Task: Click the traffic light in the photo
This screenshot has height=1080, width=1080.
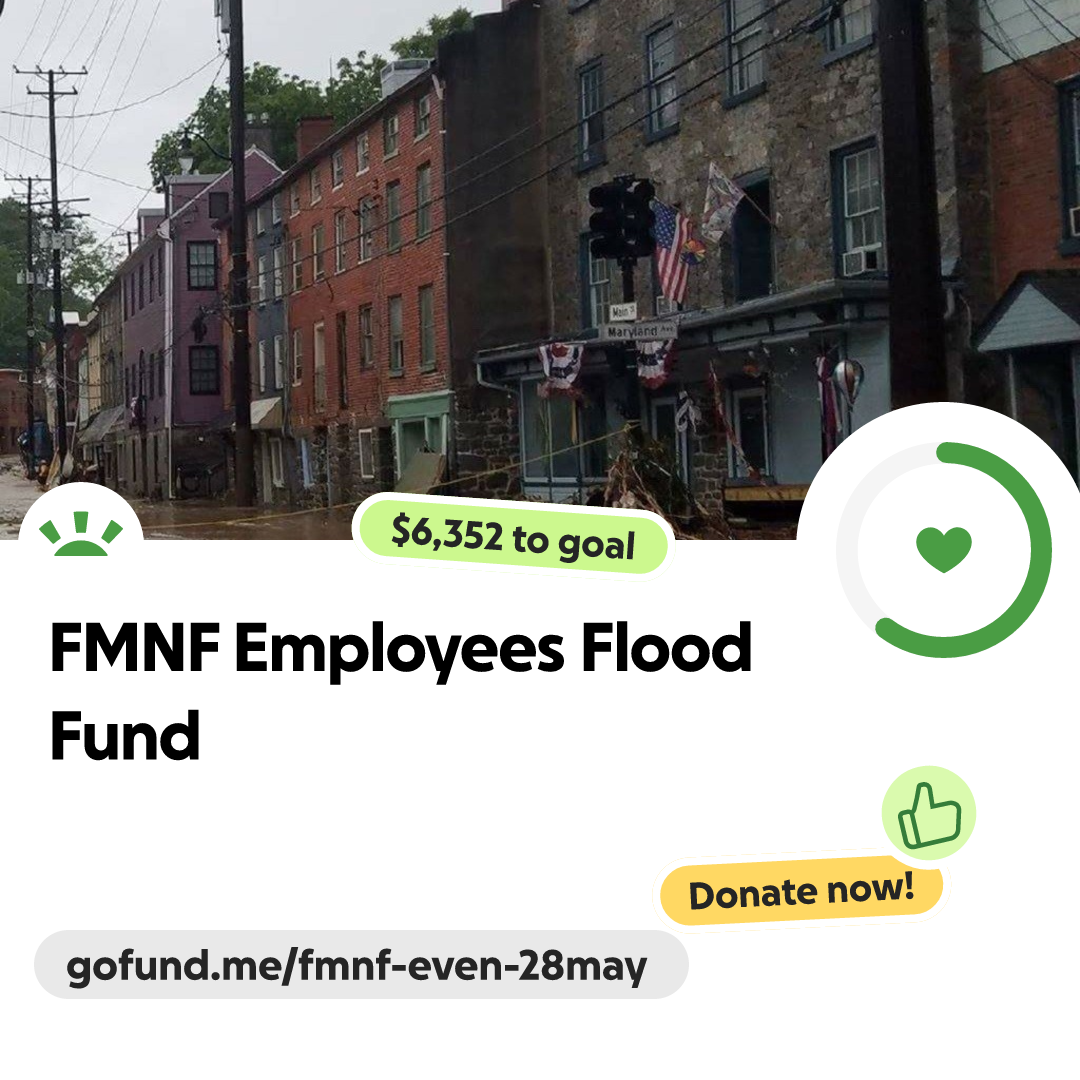Action: pos(621,219)
